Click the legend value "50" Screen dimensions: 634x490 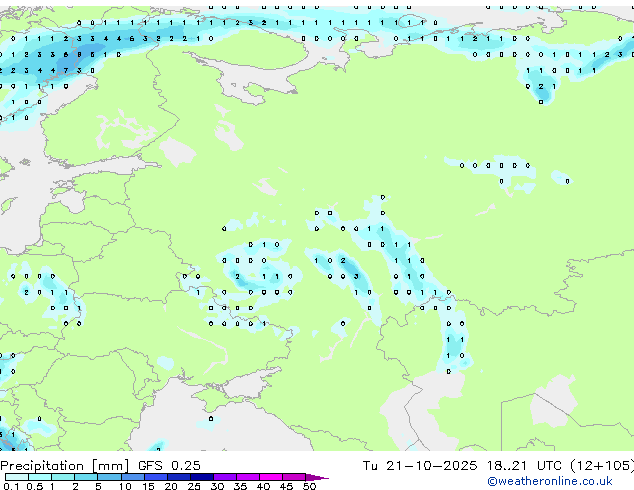(309, 486)
